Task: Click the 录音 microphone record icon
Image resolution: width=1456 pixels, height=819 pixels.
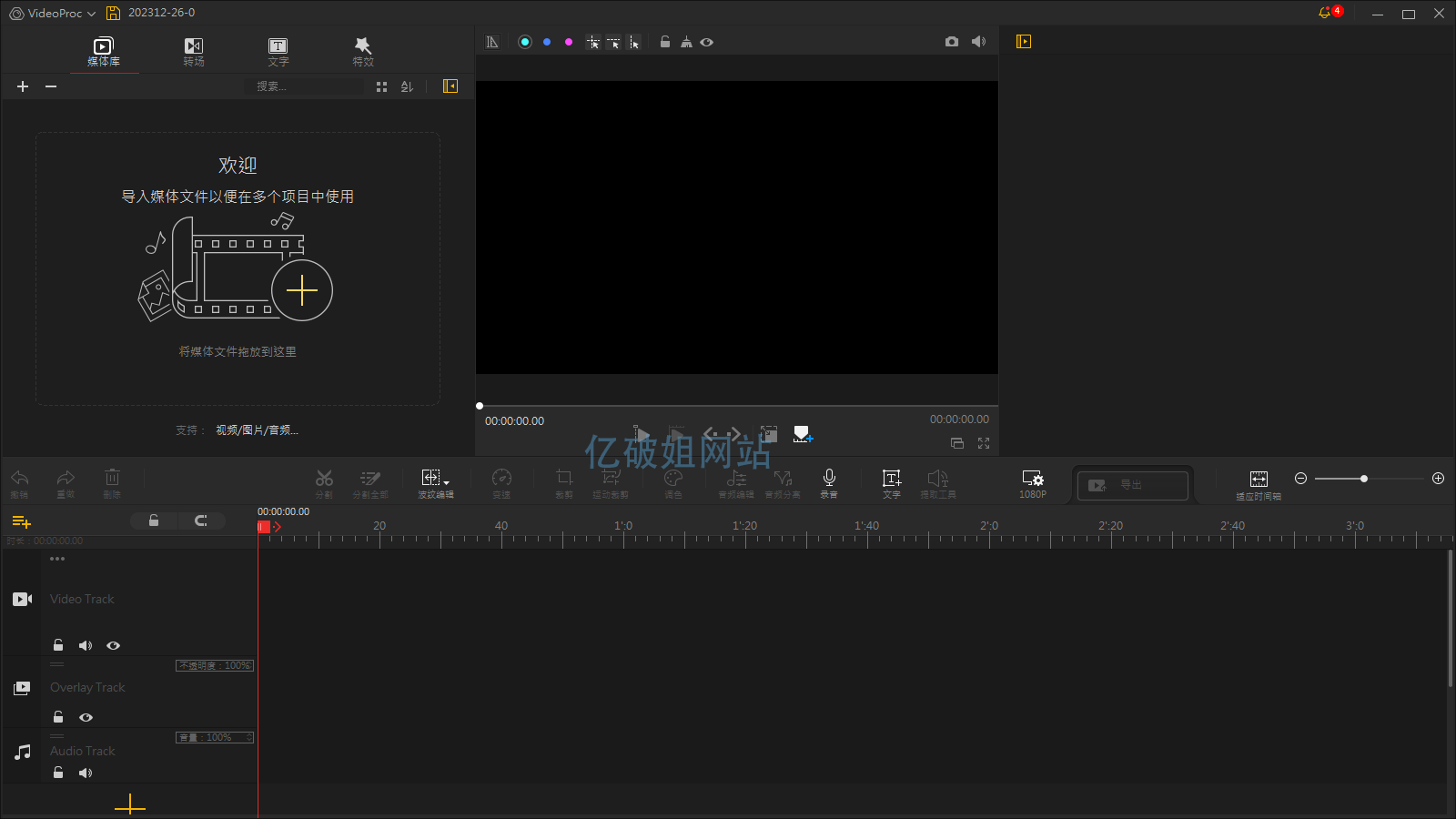Action: click(x=828, y=480)
